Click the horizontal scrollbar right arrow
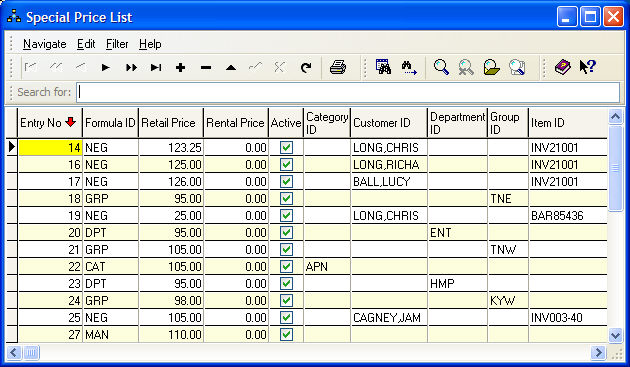The width and height of the screenshot is (630, 367). (x=598, y=353)
